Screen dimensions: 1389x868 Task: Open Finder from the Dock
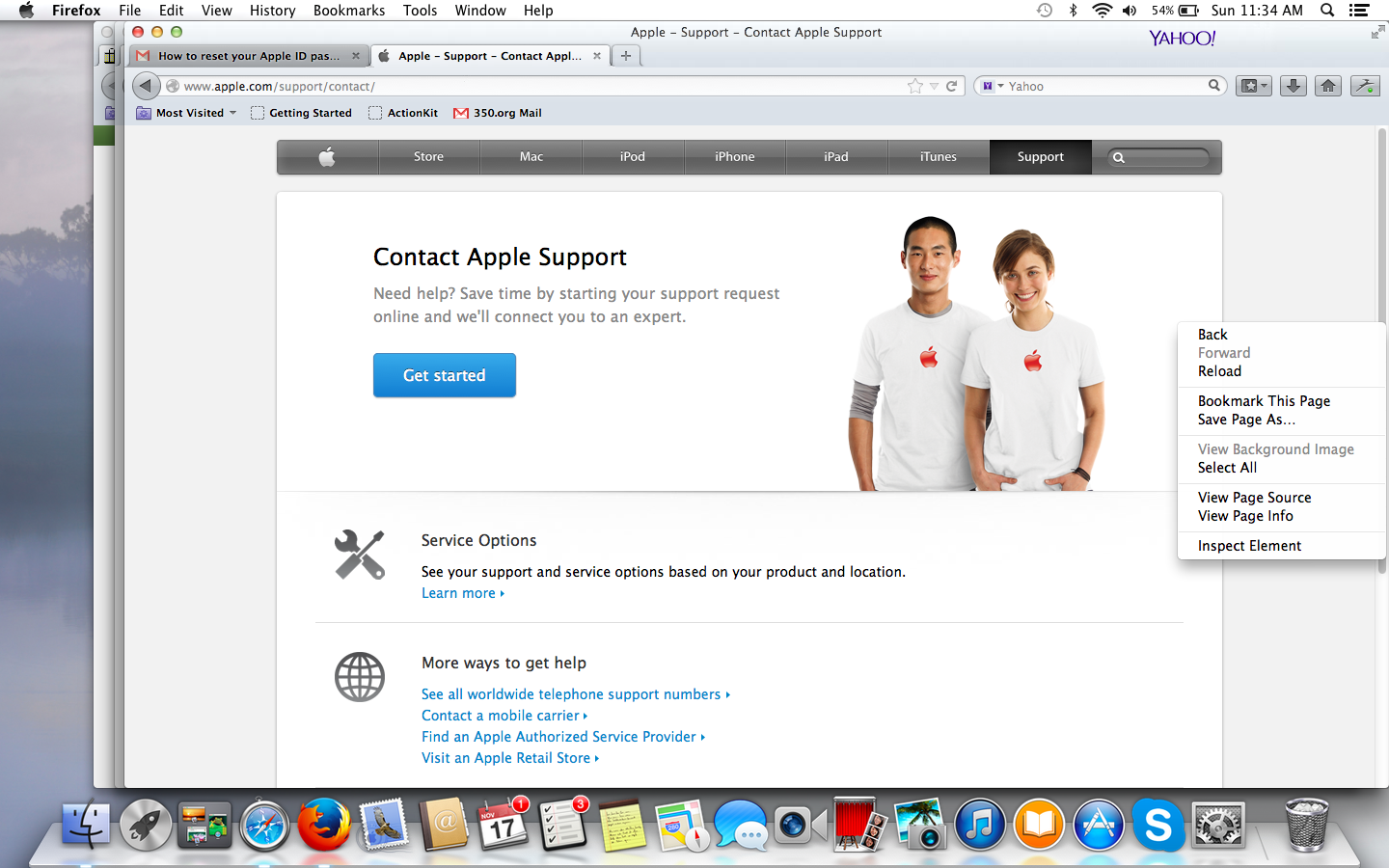click(86, 825)
